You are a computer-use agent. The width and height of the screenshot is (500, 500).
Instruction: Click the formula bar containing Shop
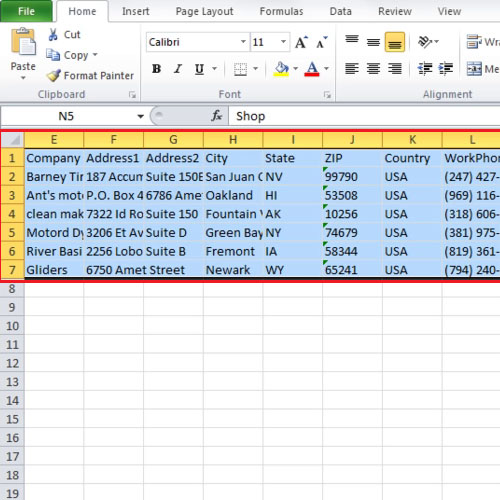364,116
